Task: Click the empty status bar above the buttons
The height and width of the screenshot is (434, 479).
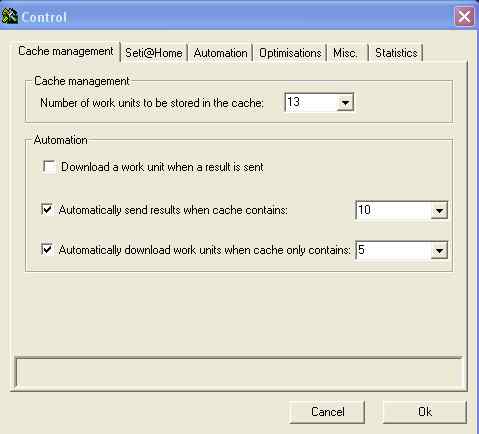Action: pos(239,373)
